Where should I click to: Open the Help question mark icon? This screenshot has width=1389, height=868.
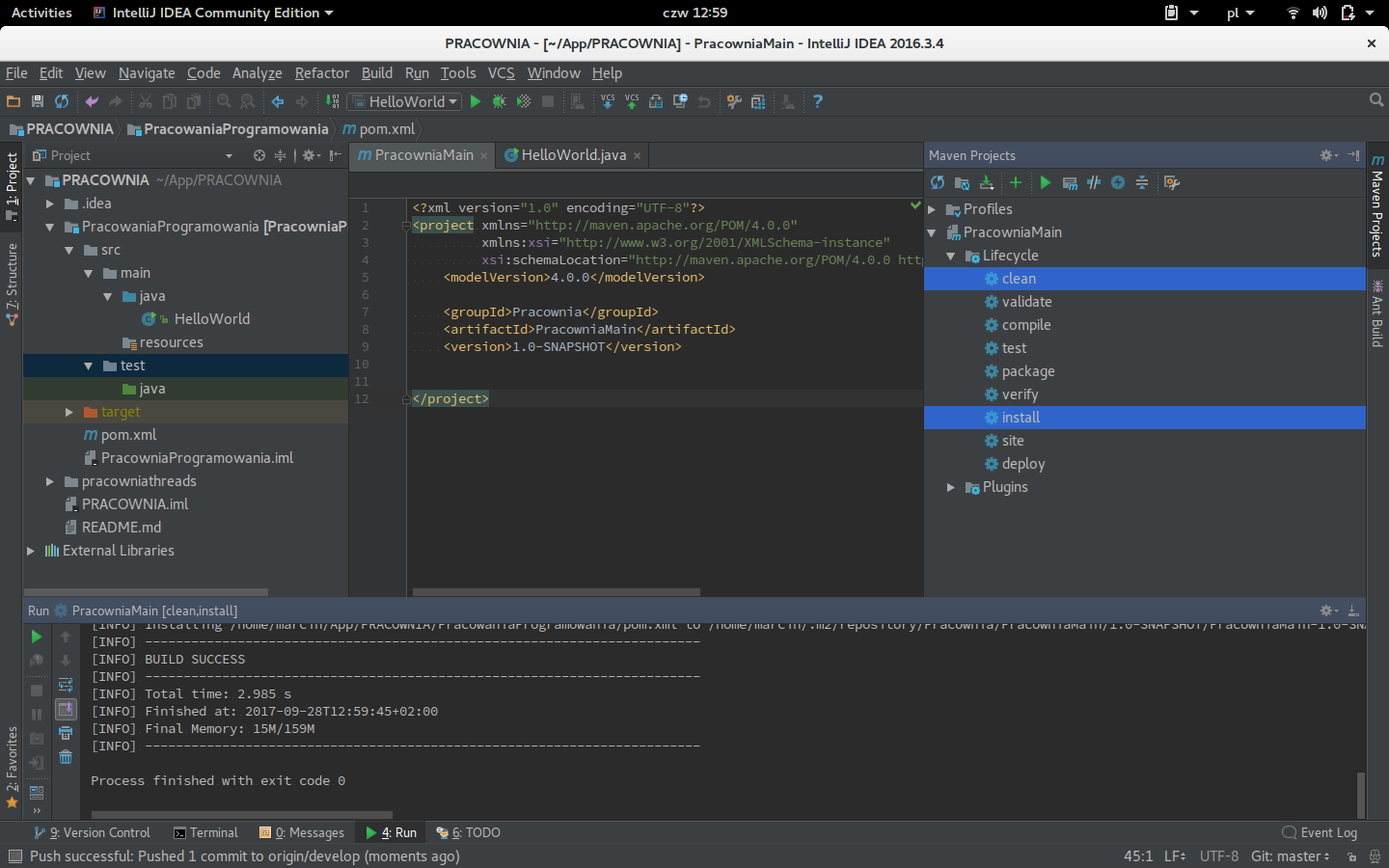tap(818, 101)
